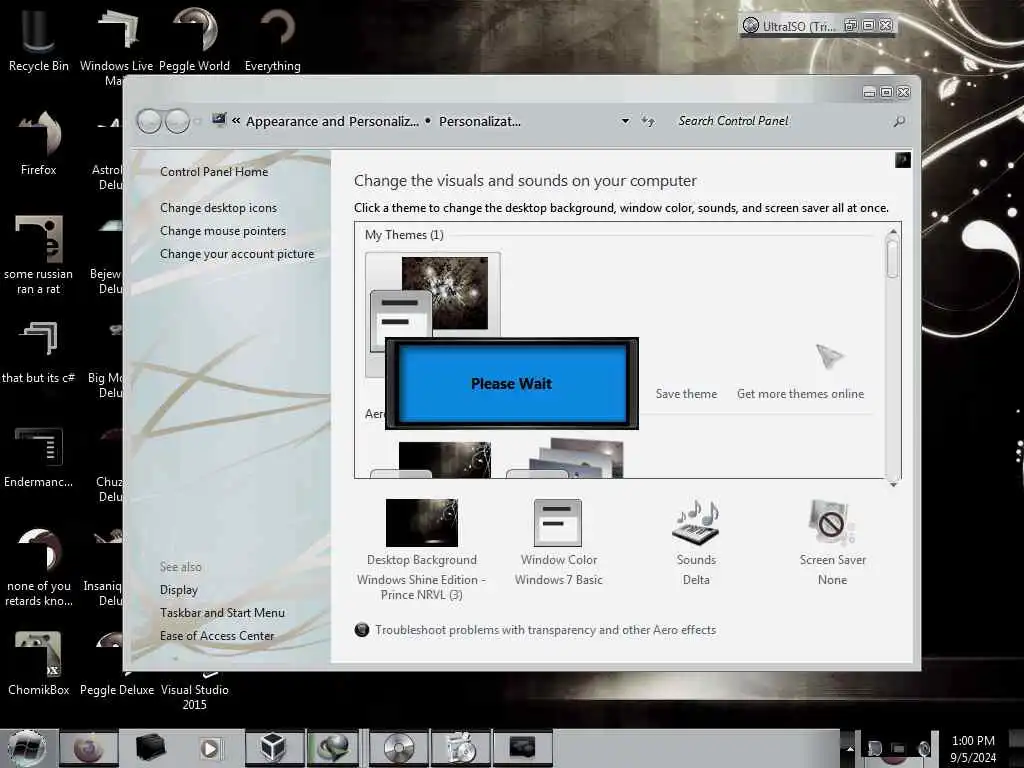This screenshot has width=1024, height=768.
Task: Click Troubleshoot problems with transparency link
Action: (545, 630)
